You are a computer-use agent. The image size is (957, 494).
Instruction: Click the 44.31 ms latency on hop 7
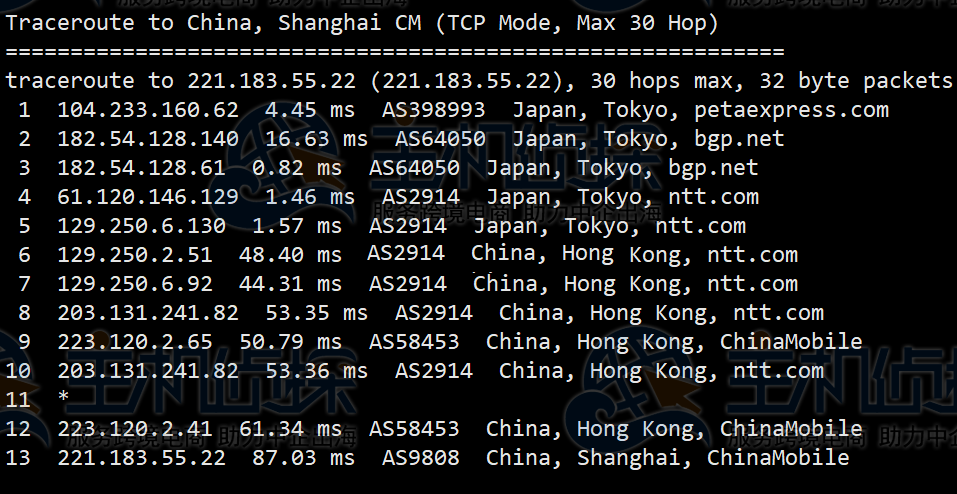pyautogui.click(x=291, y=284)
